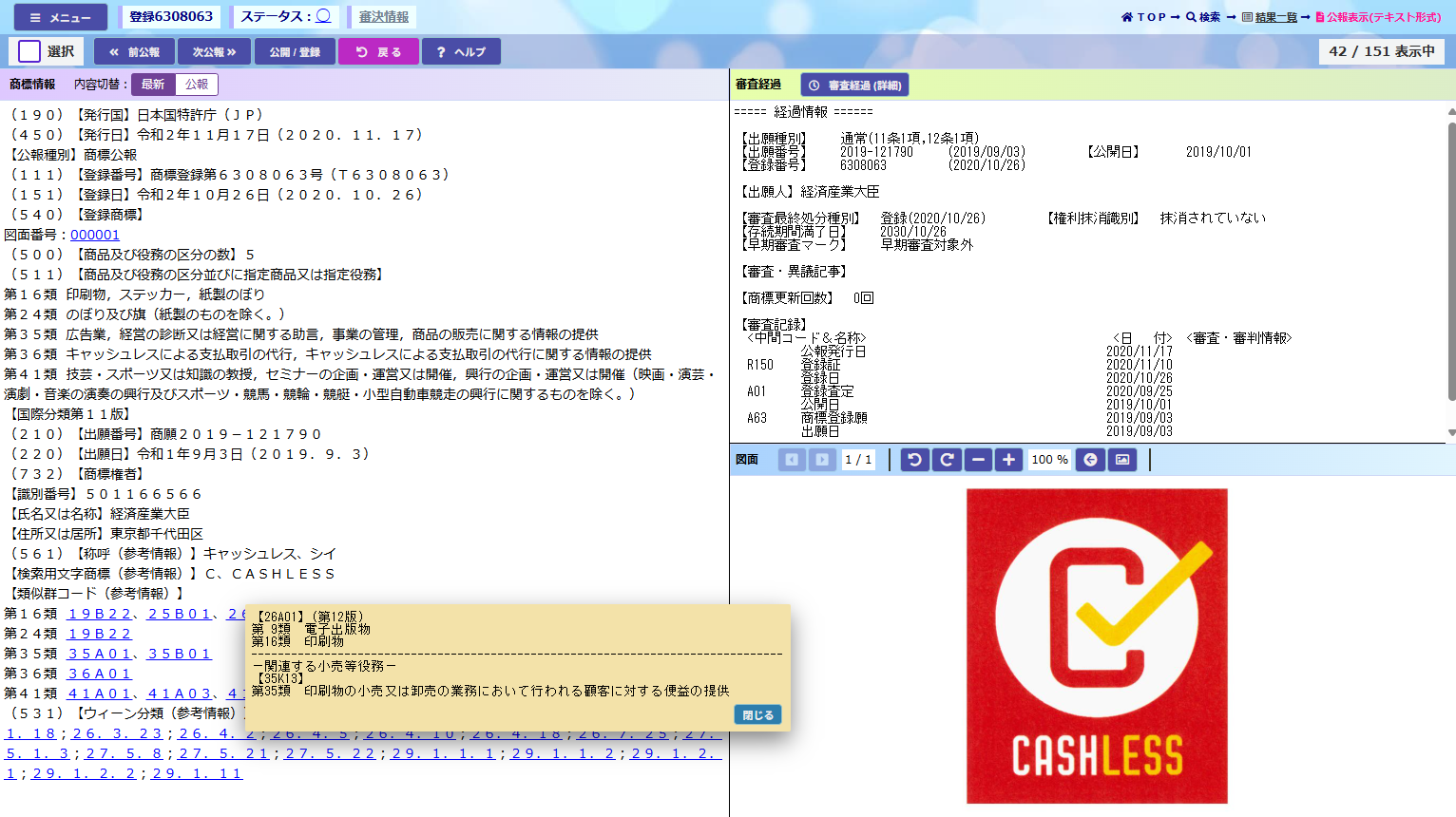Click the 審査経過 panel heading

click(758, 85)
